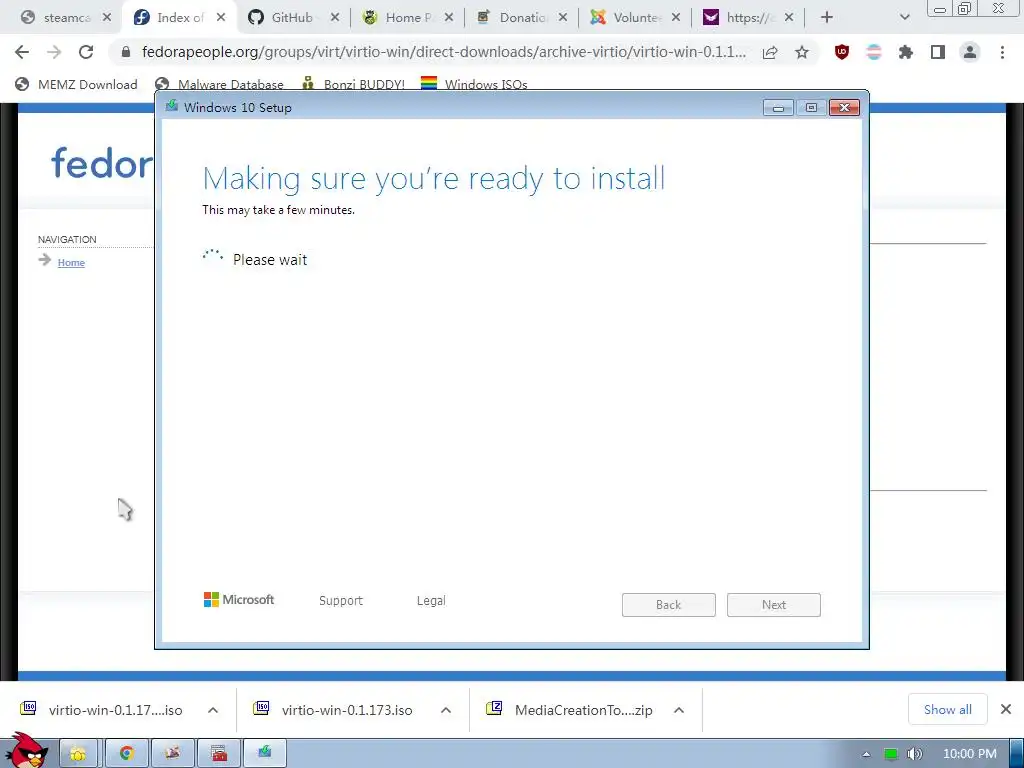Open File Explorer taskbar icon

(78, 754)
